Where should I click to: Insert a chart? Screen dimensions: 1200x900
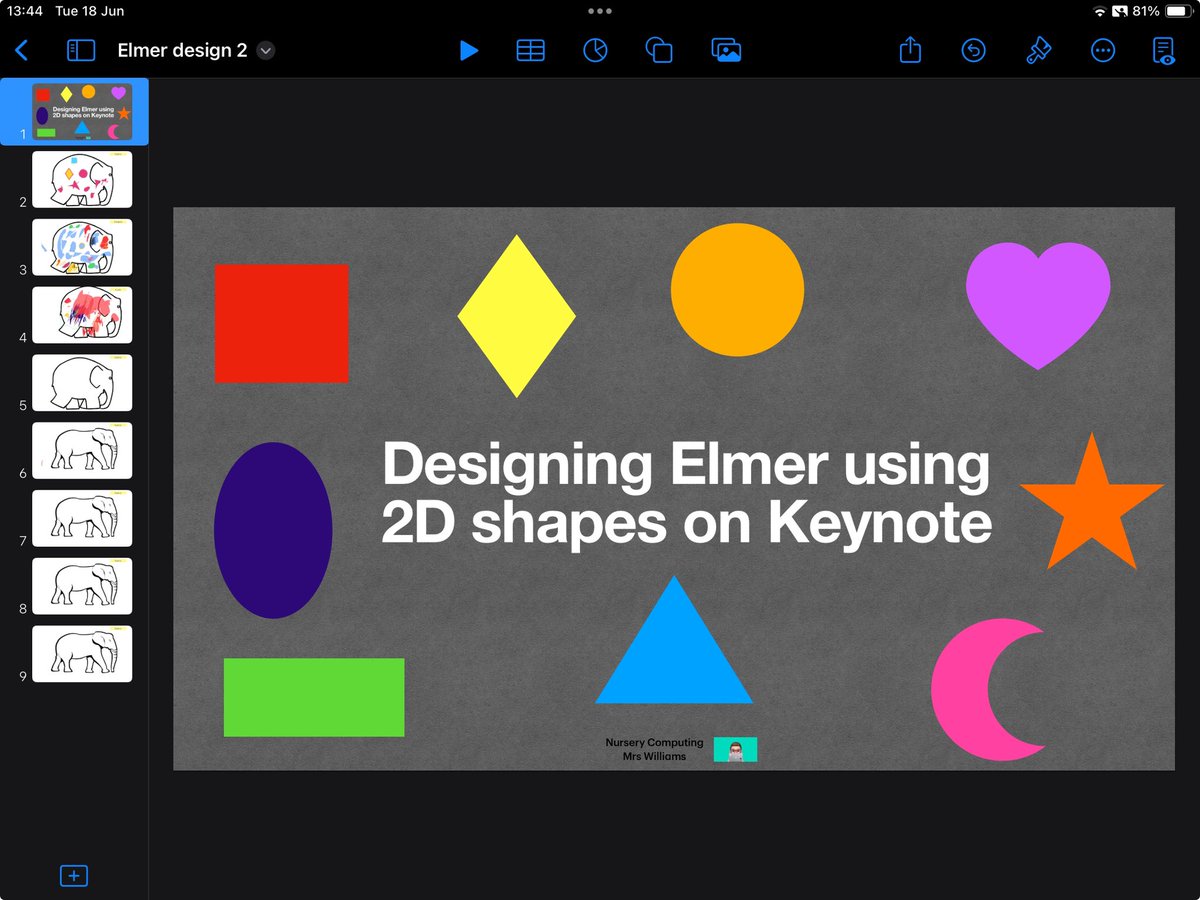595,50
